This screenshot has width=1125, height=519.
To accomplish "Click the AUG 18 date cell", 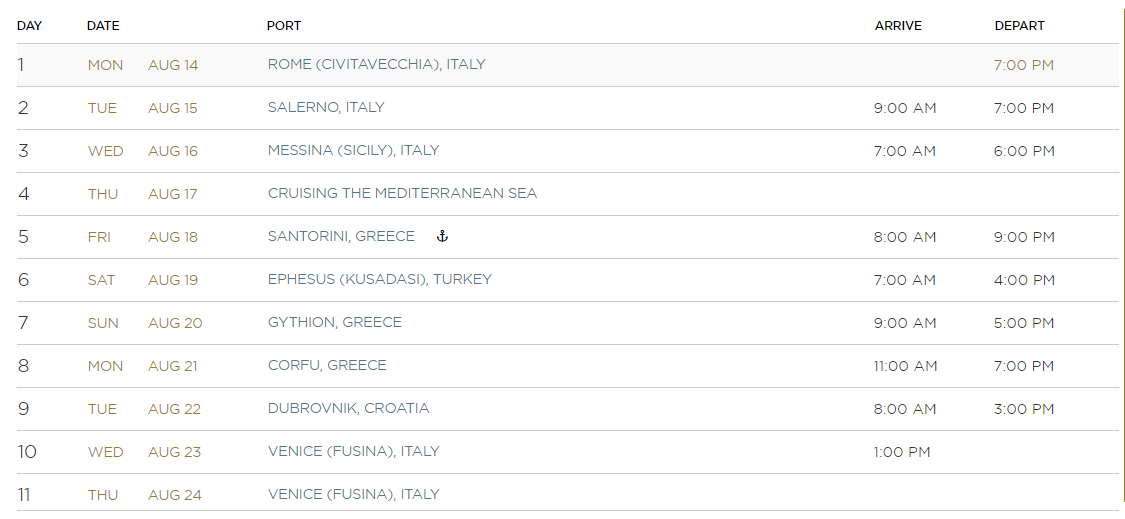I will point(173,237).
